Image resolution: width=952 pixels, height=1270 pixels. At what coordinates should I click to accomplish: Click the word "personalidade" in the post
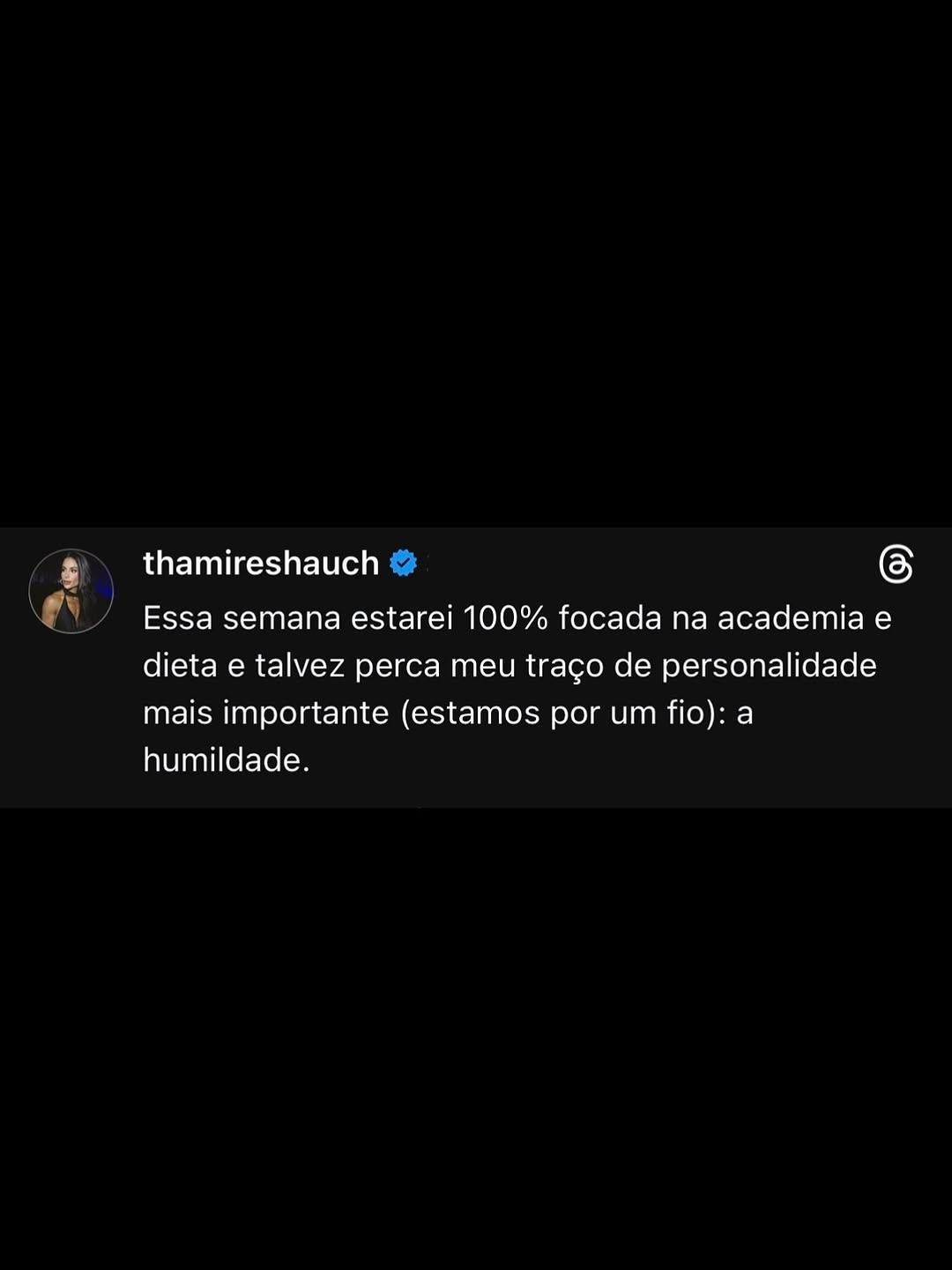pos(769,666)
